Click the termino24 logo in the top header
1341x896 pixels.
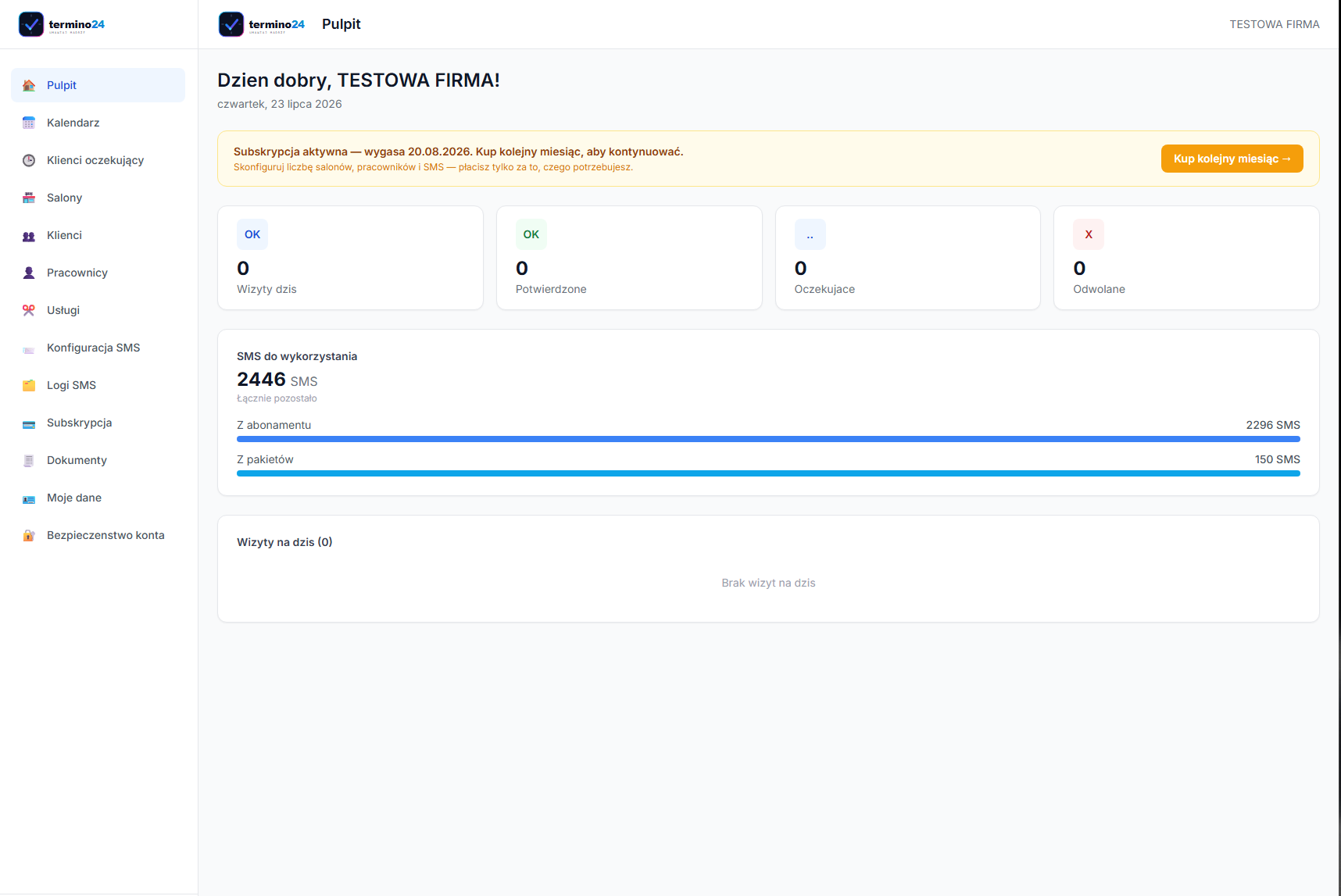(262, 24)
